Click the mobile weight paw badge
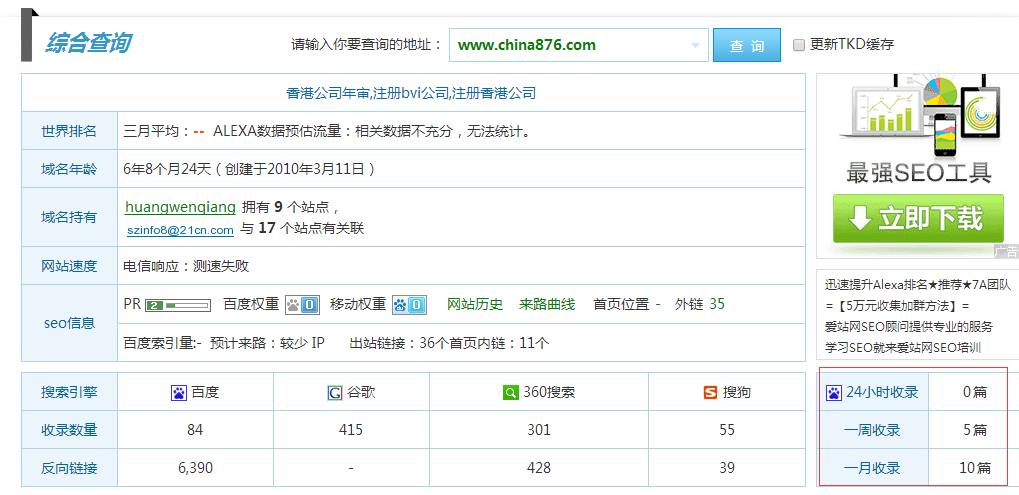 [409, 305]
